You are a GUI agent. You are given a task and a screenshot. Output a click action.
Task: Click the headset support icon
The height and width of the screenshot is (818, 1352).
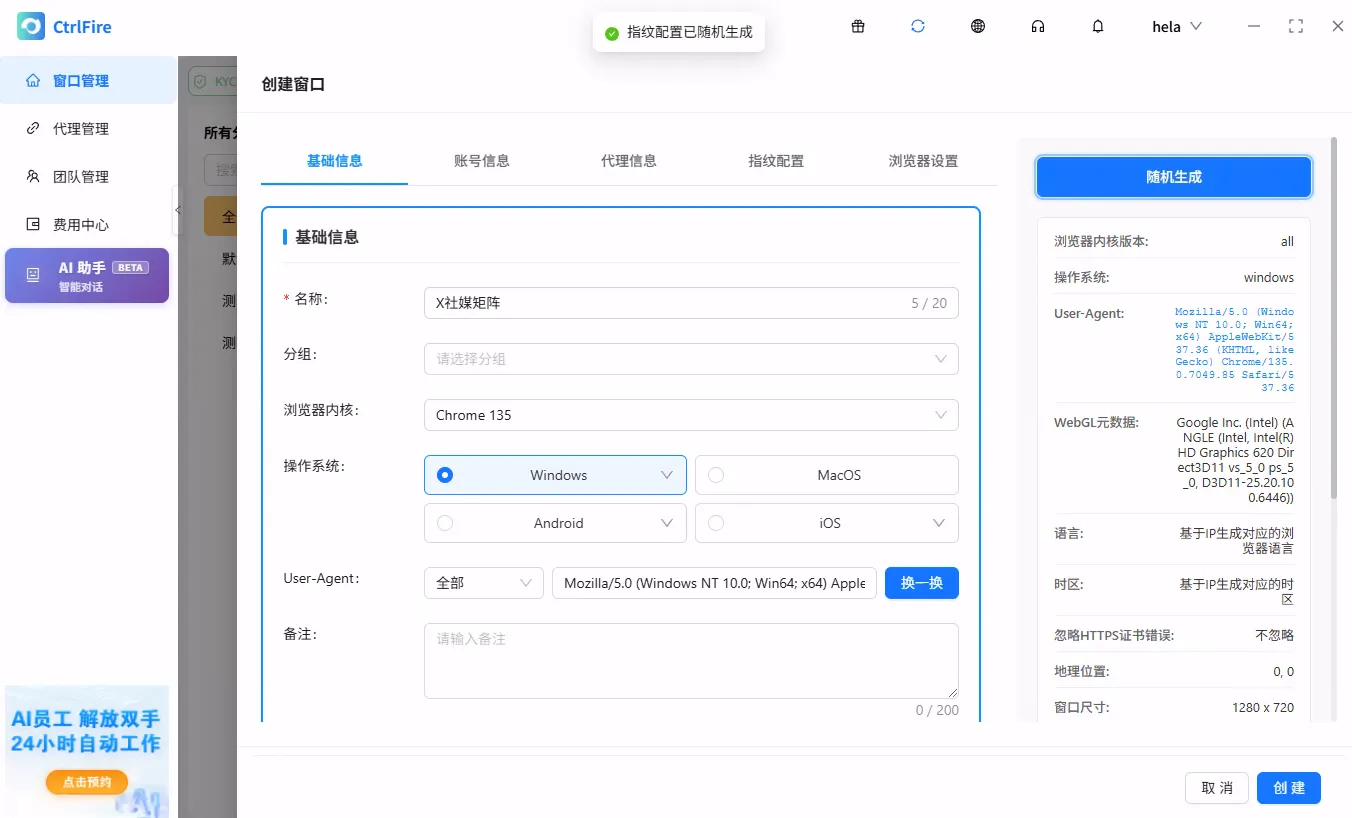coord(1038,27)
